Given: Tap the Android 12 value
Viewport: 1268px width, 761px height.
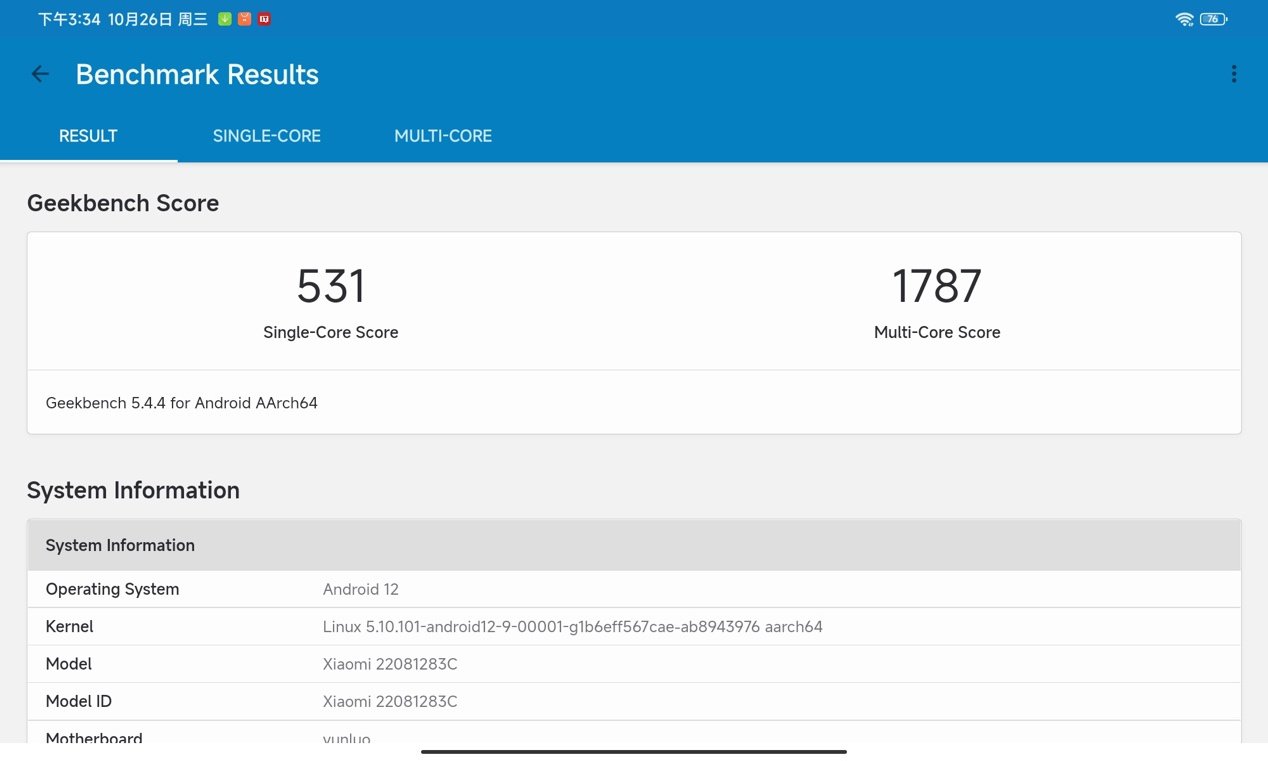Looking at the screenshot, I should click(x=361, y=589).
